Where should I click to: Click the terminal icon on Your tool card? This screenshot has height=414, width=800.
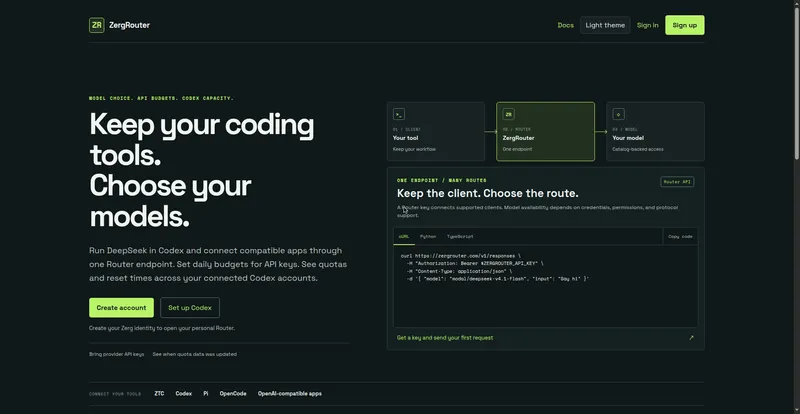tap(399, 114)
